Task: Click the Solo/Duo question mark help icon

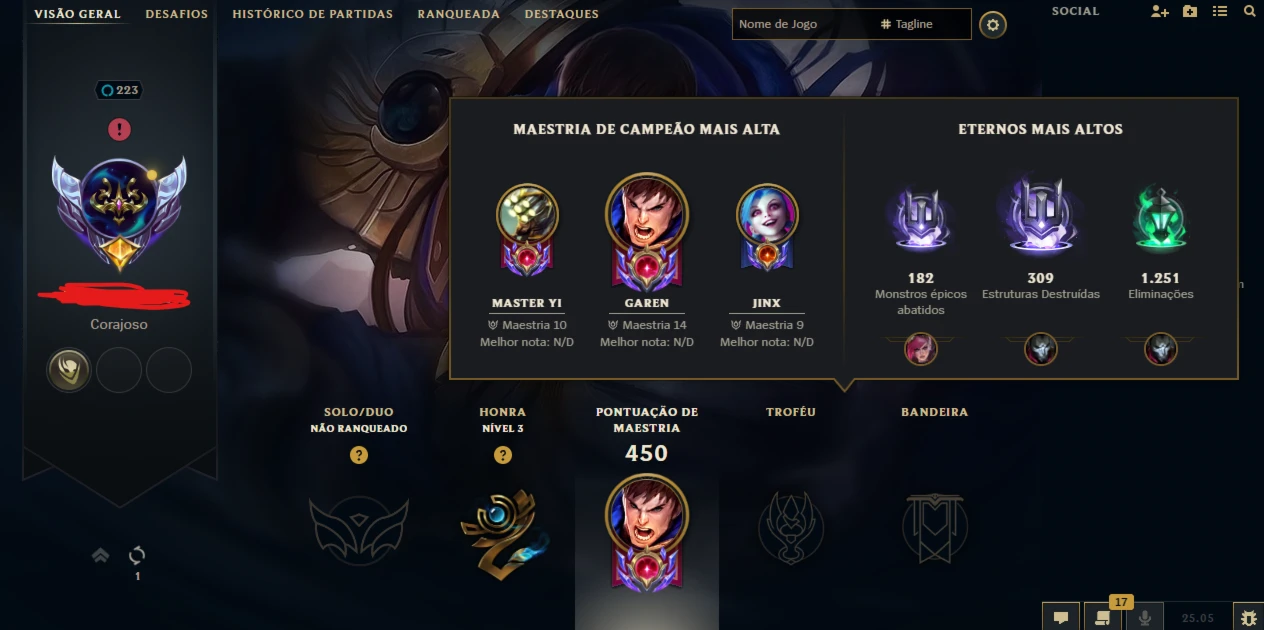Action: coord(359,455)
